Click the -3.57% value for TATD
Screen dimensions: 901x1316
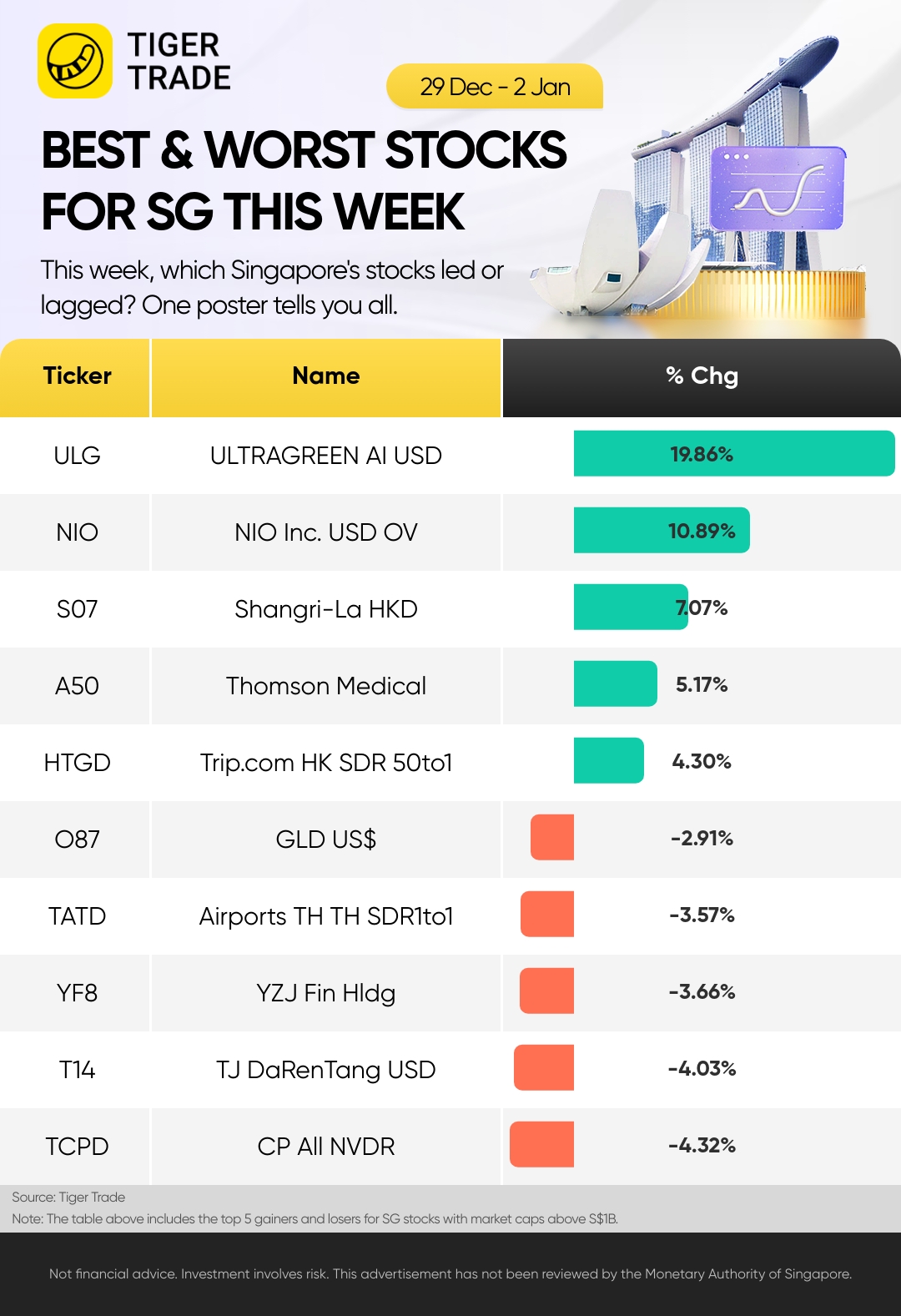click(x=702, y=915)
